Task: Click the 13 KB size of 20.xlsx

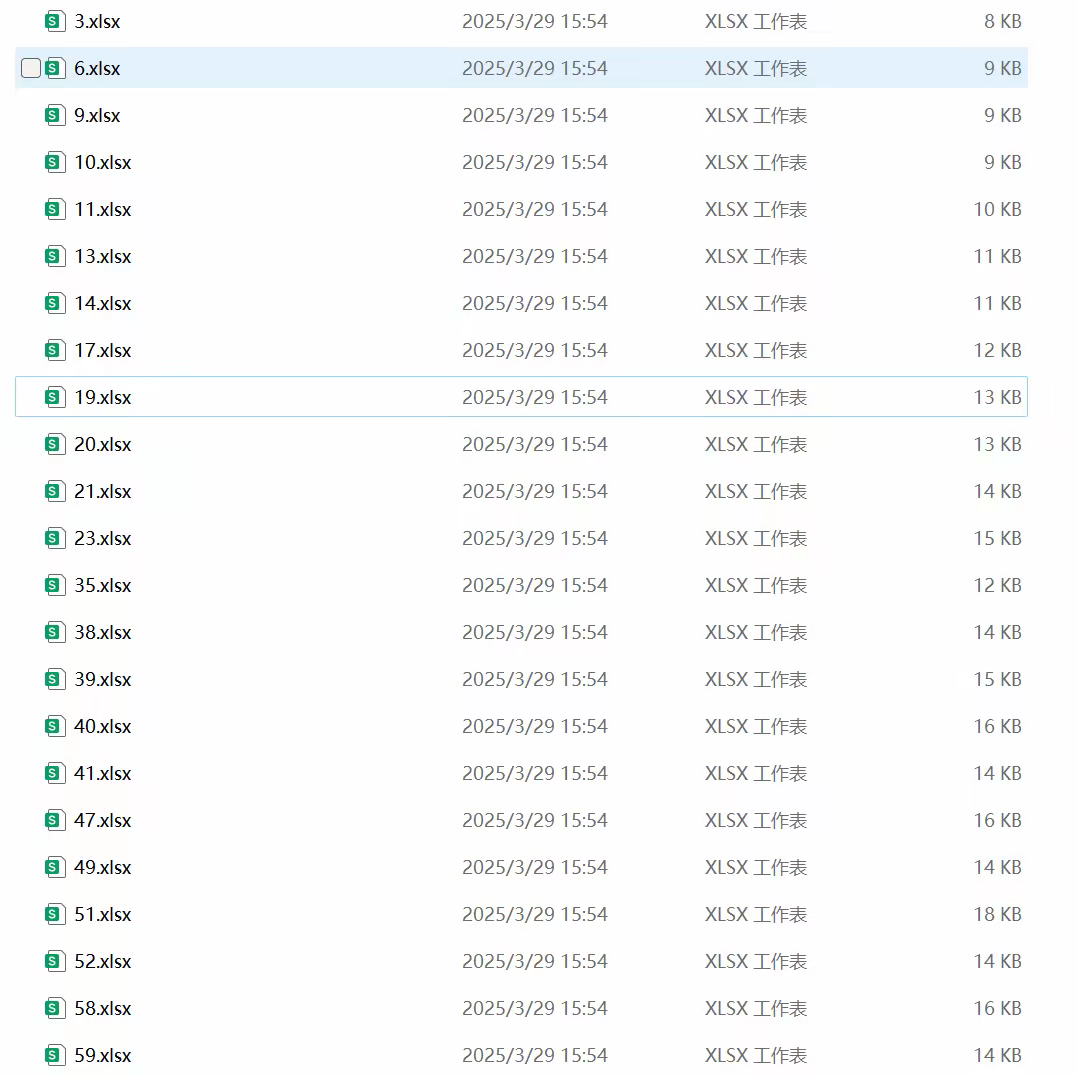Action: 998,444
